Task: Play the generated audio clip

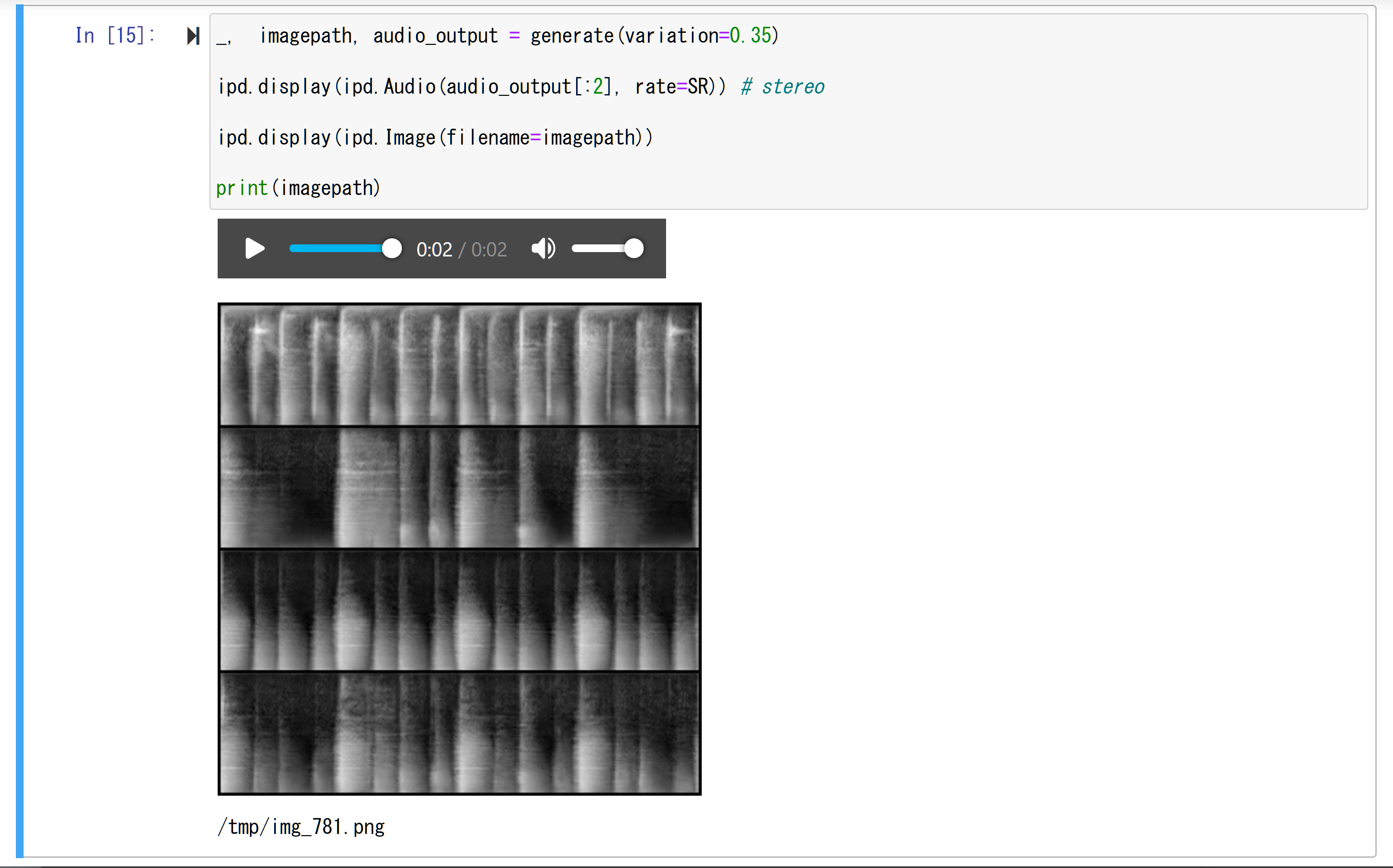Action: coord(254,249)
